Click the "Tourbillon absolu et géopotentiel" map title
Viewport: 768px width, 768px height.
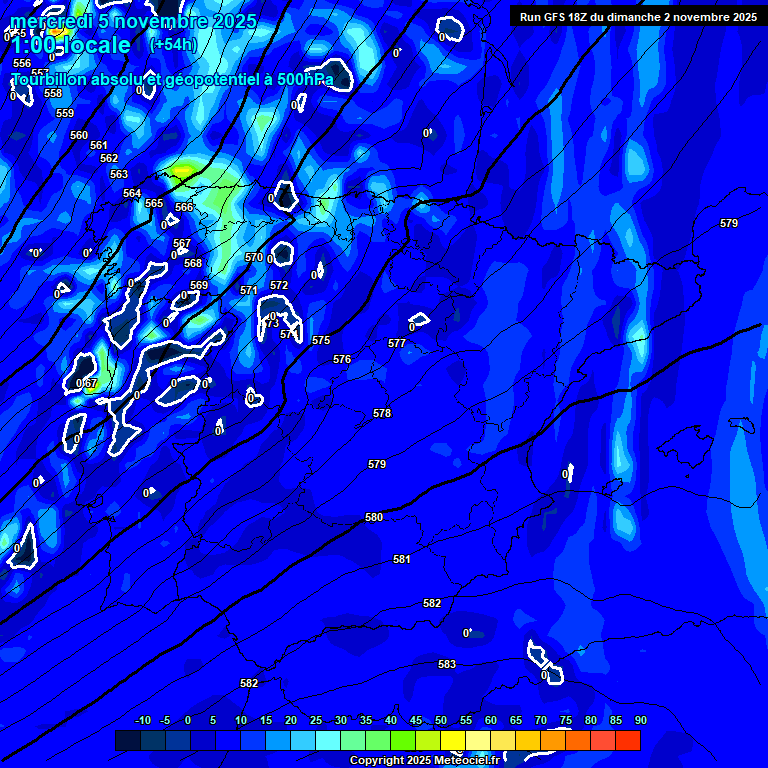pyautogui.click(x=172, y=79)
